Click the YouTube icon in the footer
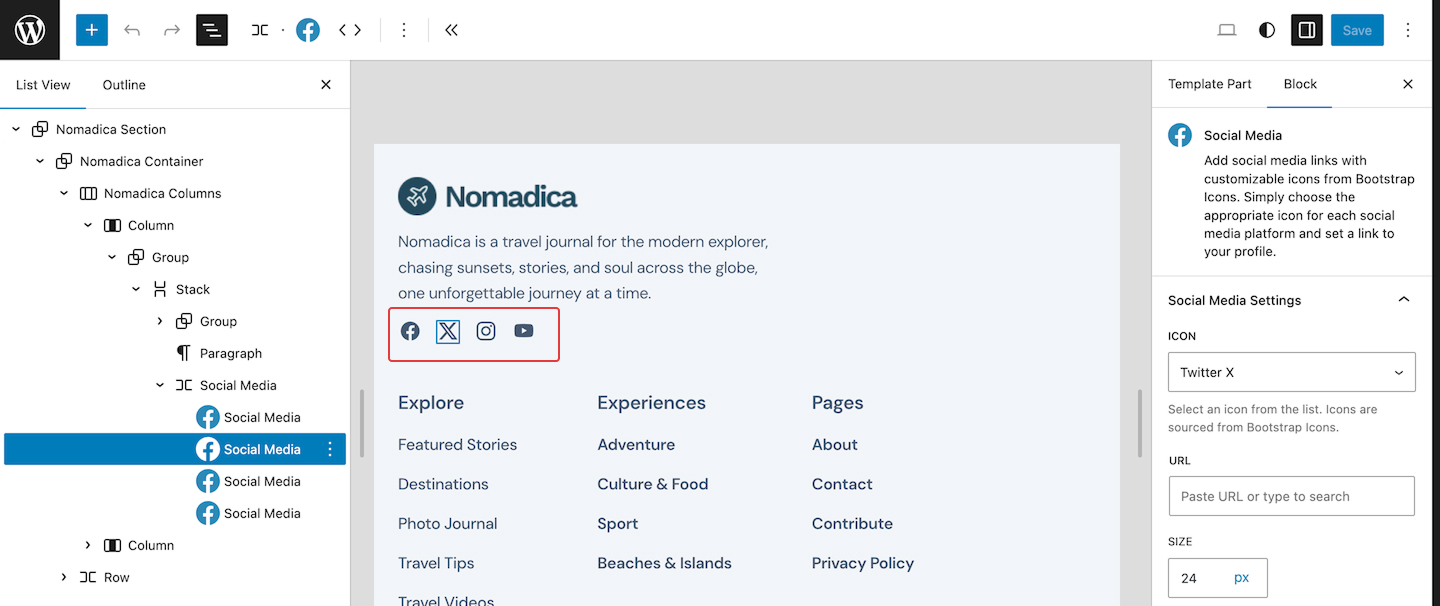1440x606 pixels. [x=524, y=331]
